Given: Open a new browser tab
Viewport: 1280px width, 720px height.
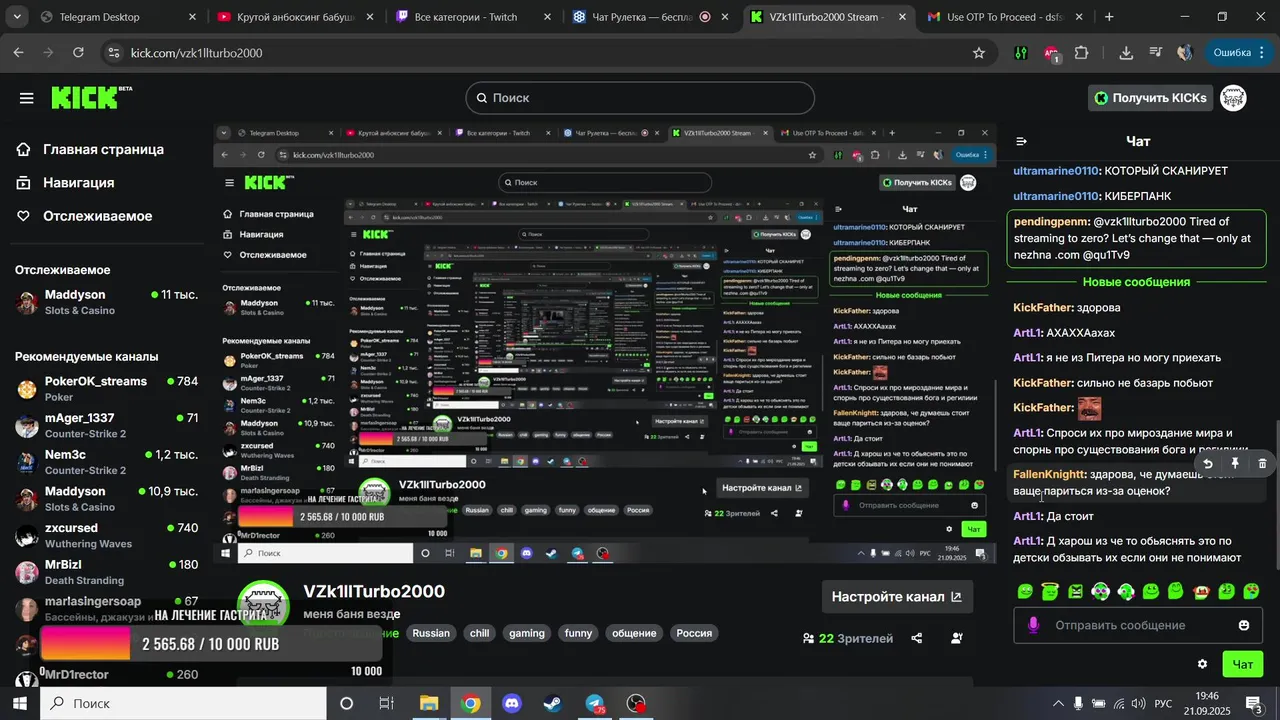Looking at the screenshot, I should pyautogui.click(x=1109, y=17).
